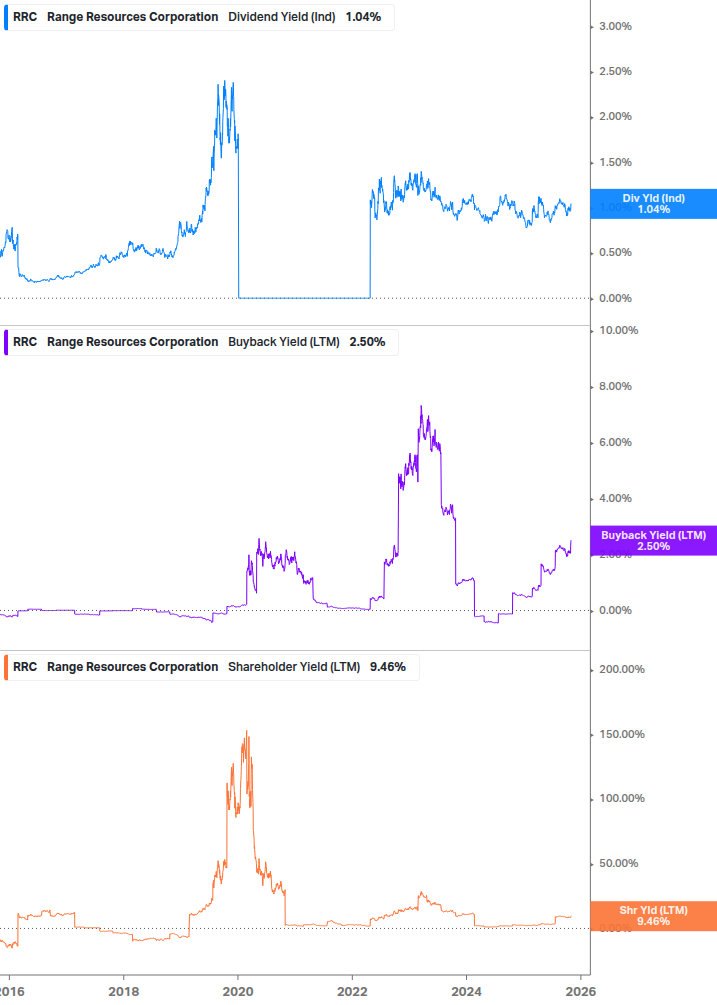Click the 6.00% buyback axis label
Screen dimensions: 717x1005
point(615,442)
